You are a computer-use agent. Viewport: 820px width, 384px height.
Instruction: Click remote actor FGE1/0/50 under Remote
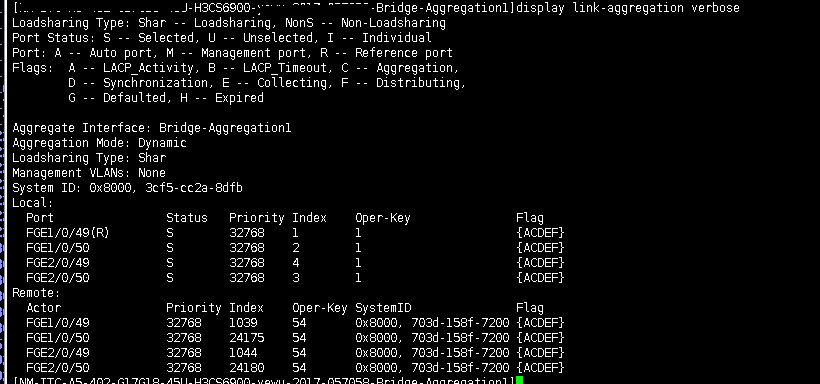coord(58,338)
